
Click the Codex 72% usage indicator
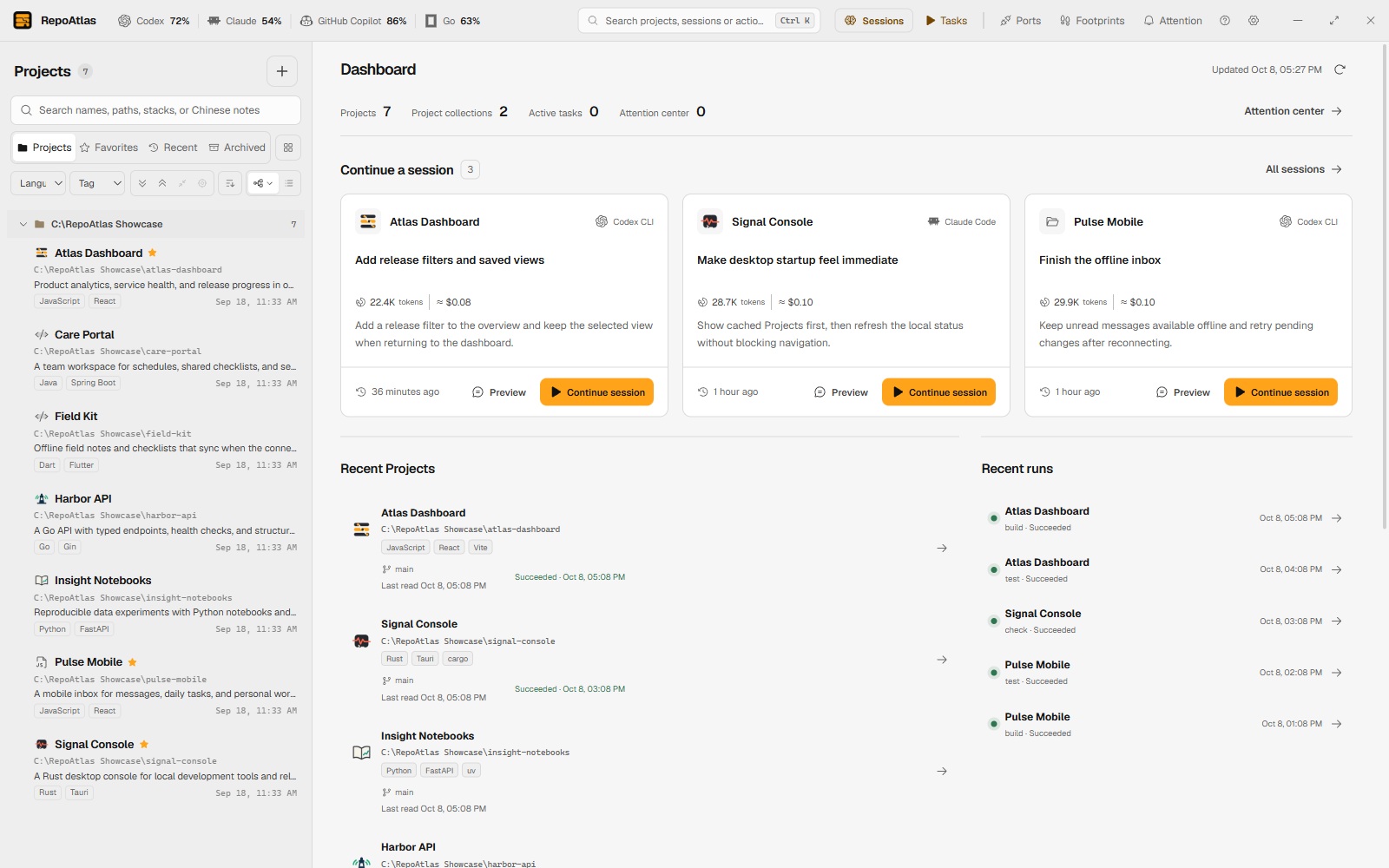pos(154,21)
